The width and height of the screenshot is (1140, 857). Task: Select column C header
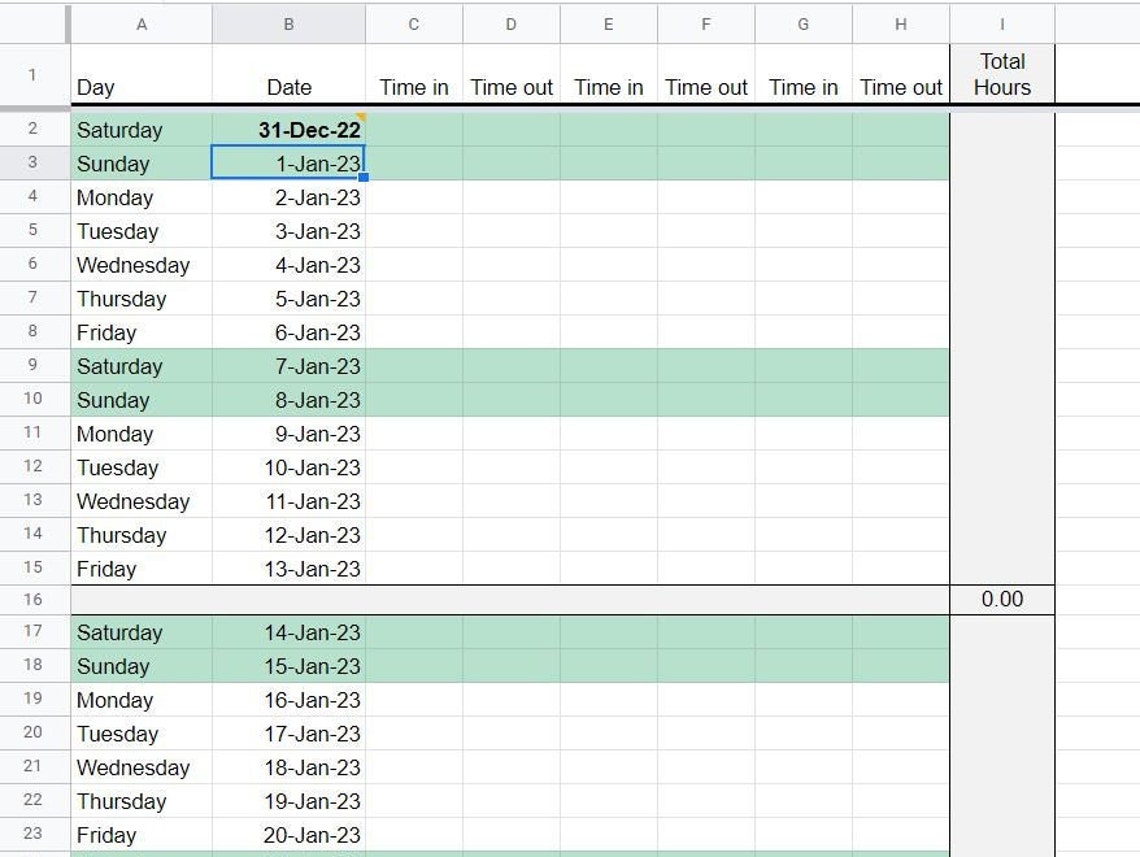pyautogui.click(x=414, y=24)
